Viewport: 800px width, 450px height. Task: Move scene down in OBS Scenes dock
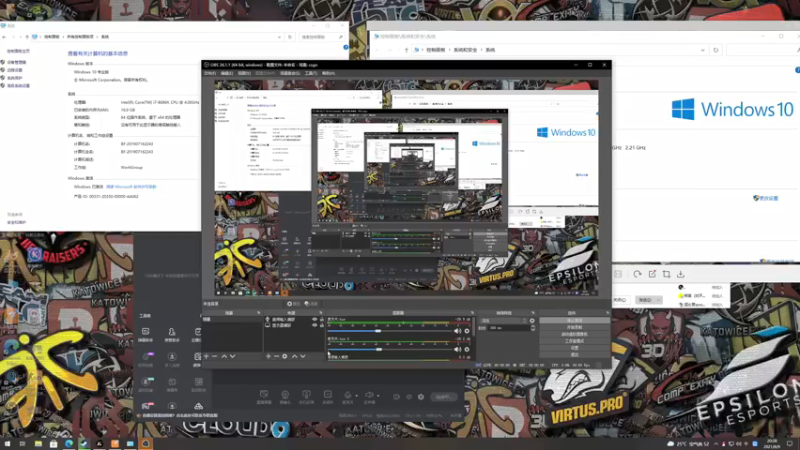pos(232,356)
